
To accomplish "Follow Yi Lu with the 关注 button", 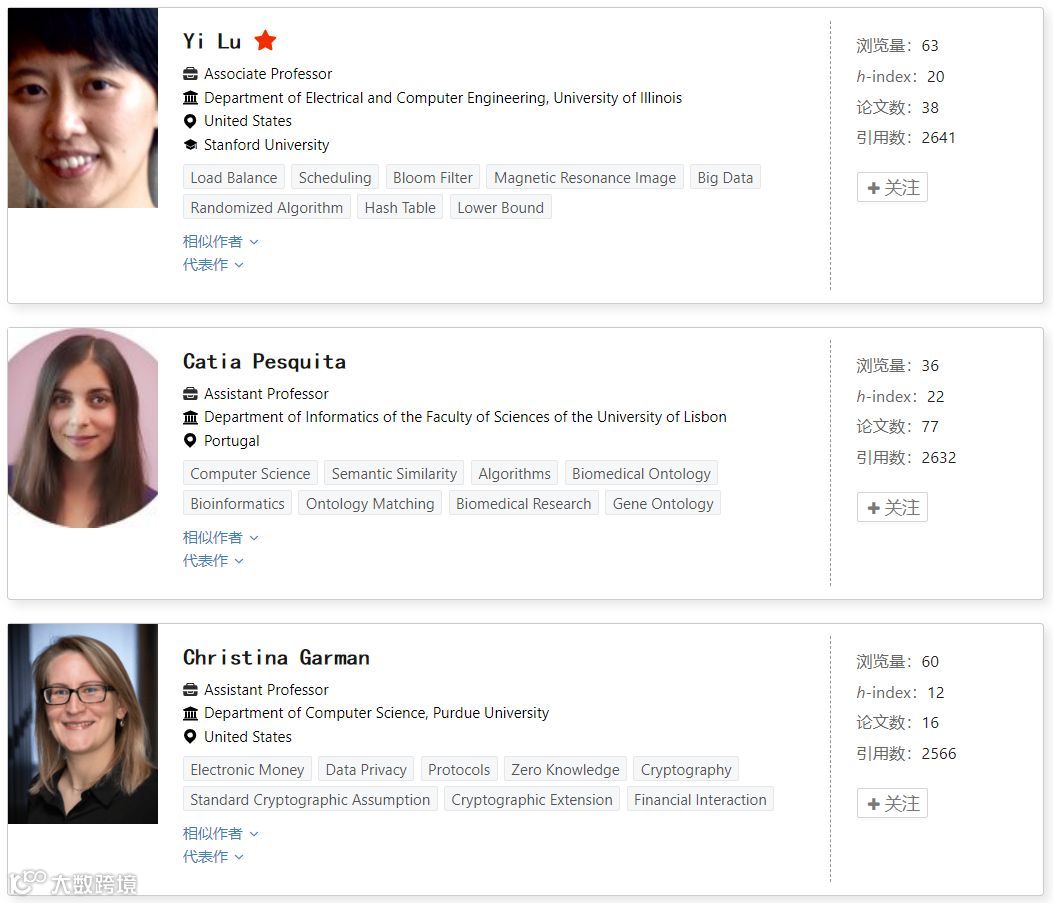I will 892,188.
